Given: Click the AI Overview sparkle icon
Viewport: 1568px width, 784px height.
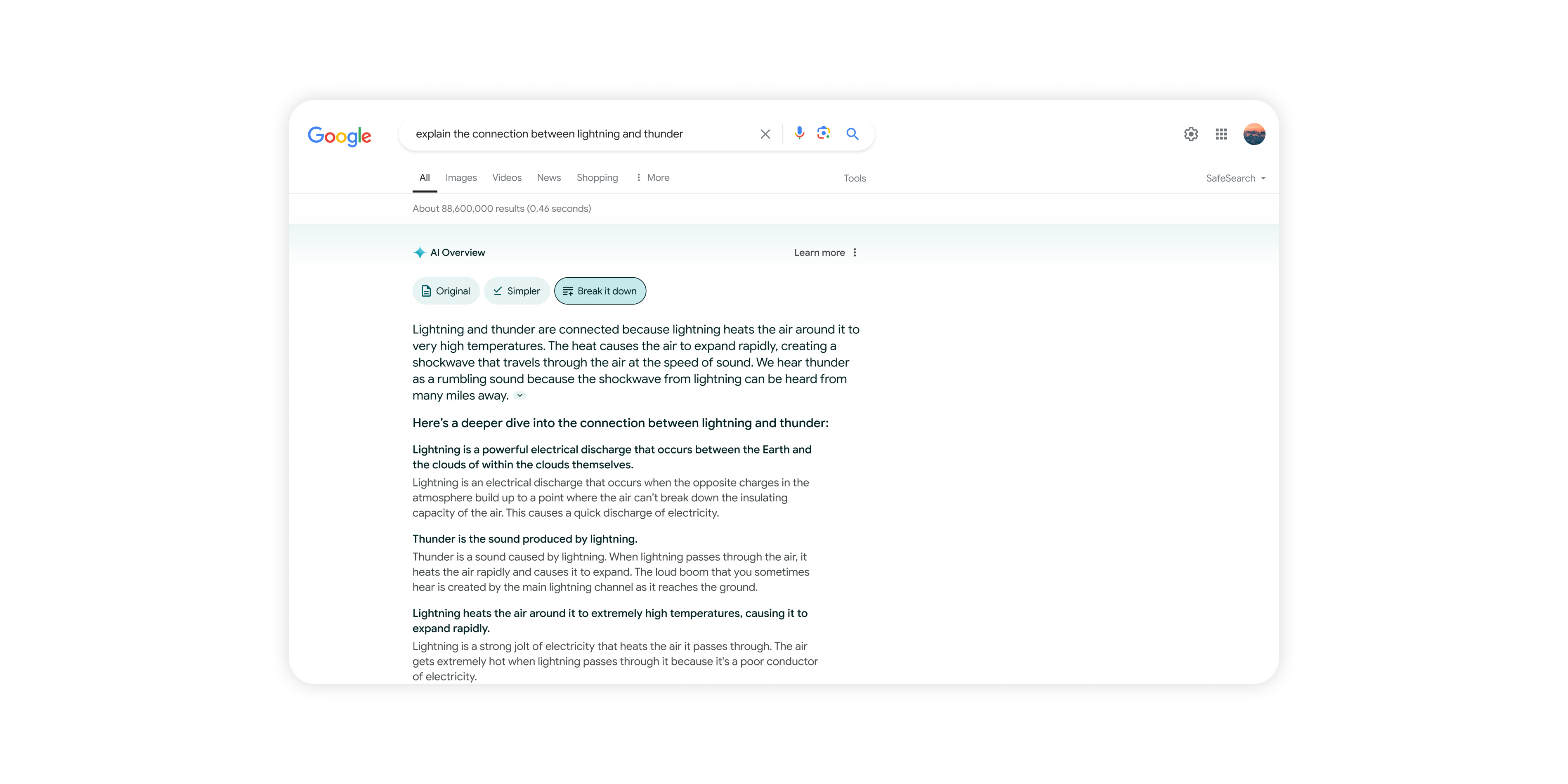Looking at the screenshot, I should (419, 252).
